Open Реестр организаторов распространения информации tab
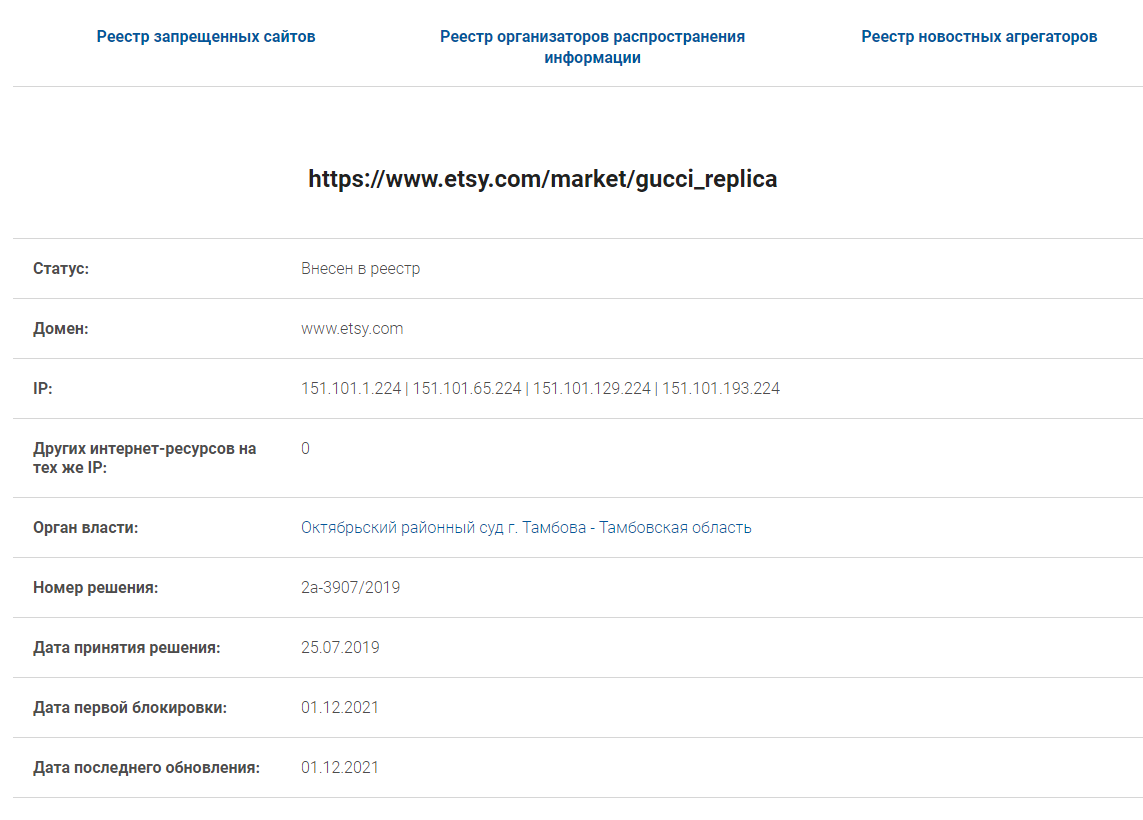Image resolution: width=1143 pixels, height=820 pixels. pyautogui.click(x=592, y=47)
